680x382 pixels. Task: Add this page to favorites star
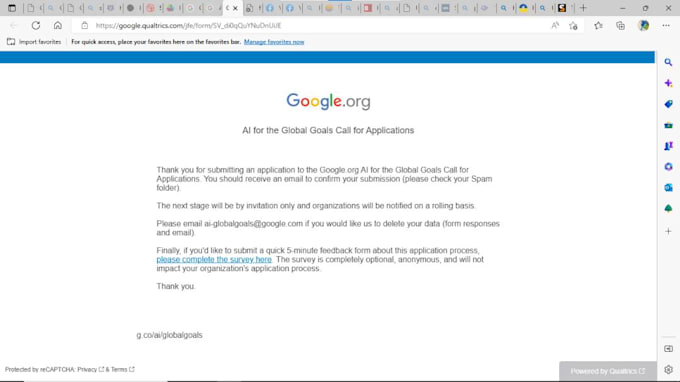tap(573, 26)
